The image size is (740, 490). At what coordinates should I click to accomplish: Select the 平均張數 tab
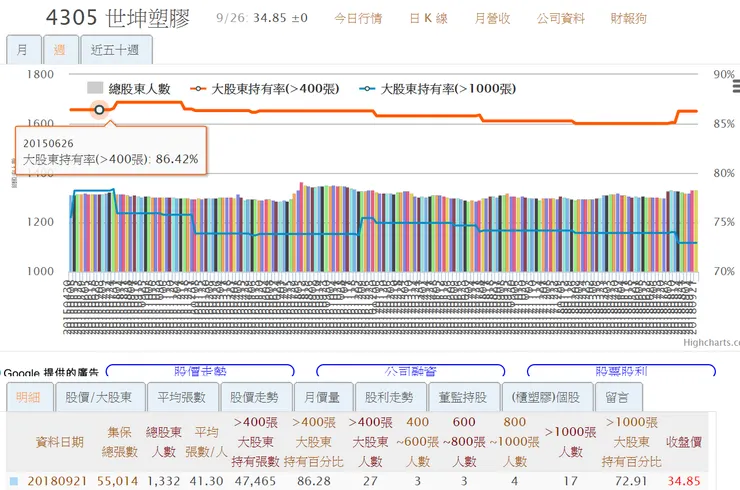182,397
